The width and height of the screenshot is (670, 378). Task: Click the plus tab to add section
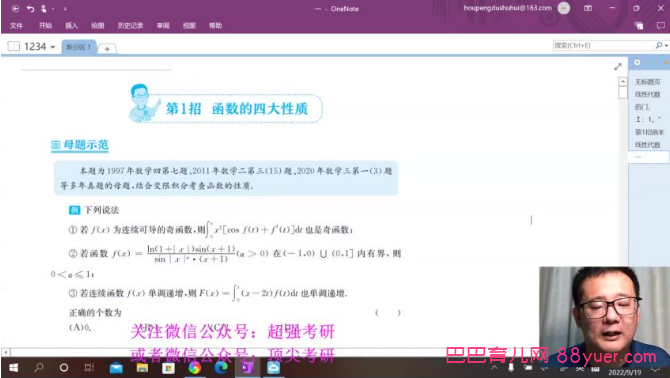[x=107, y=49]
